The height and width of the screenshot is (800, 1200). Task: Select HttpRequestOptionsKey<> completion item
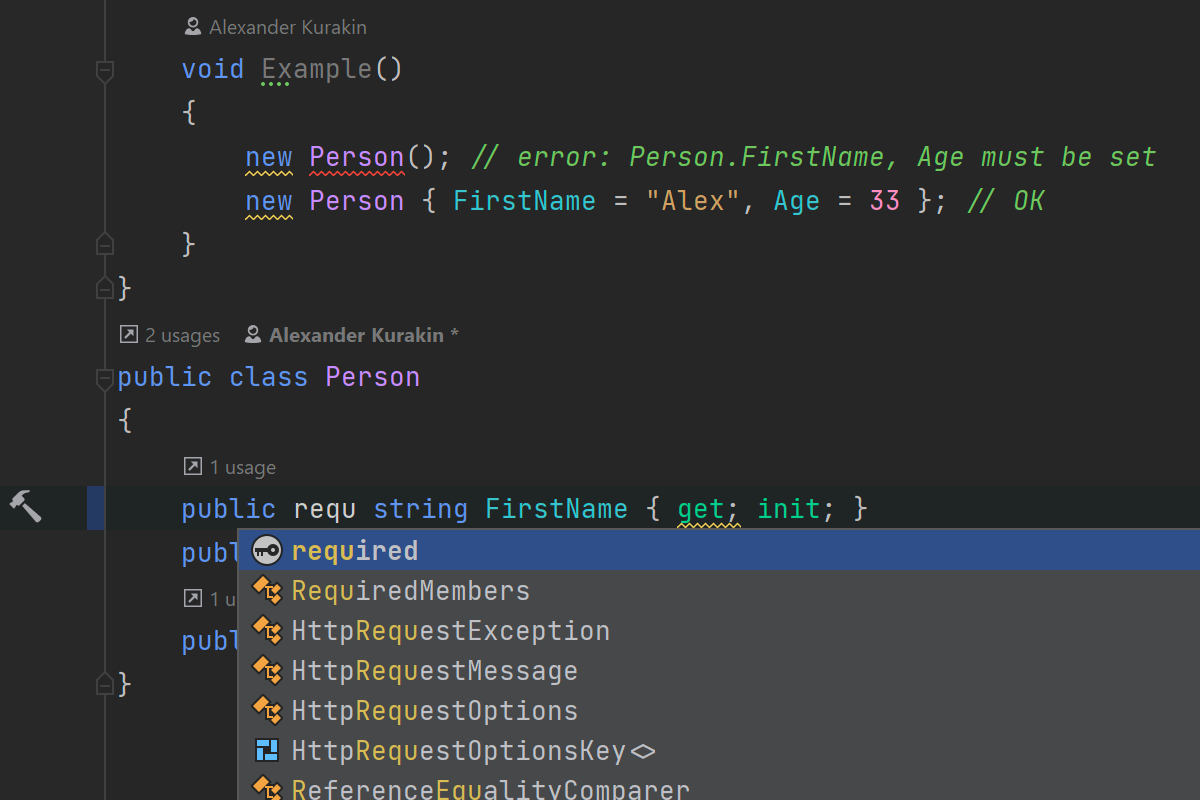click(x=472, y=751)
